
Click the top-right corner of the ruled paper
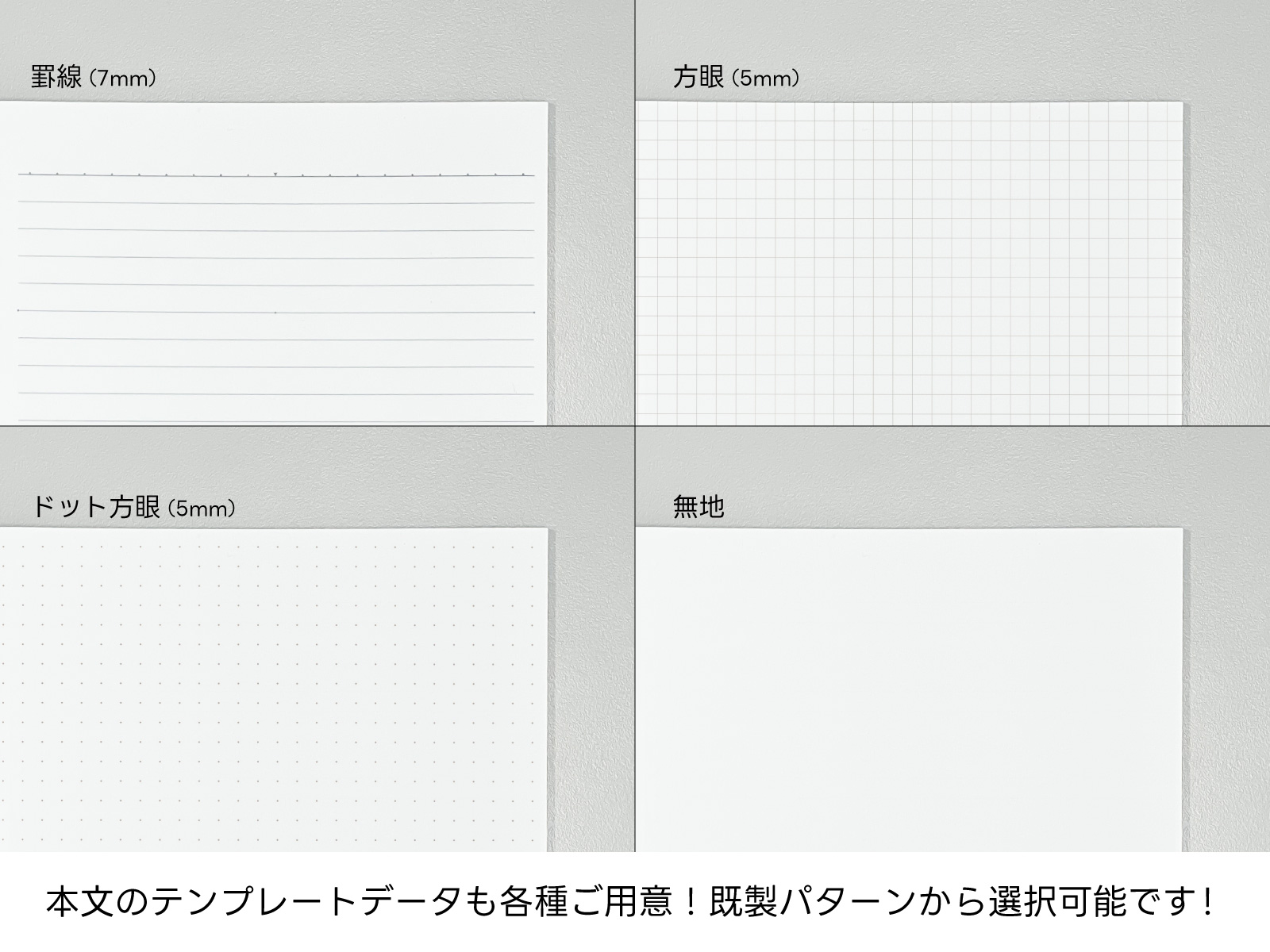pyautogui.click(x=547, y=103)
